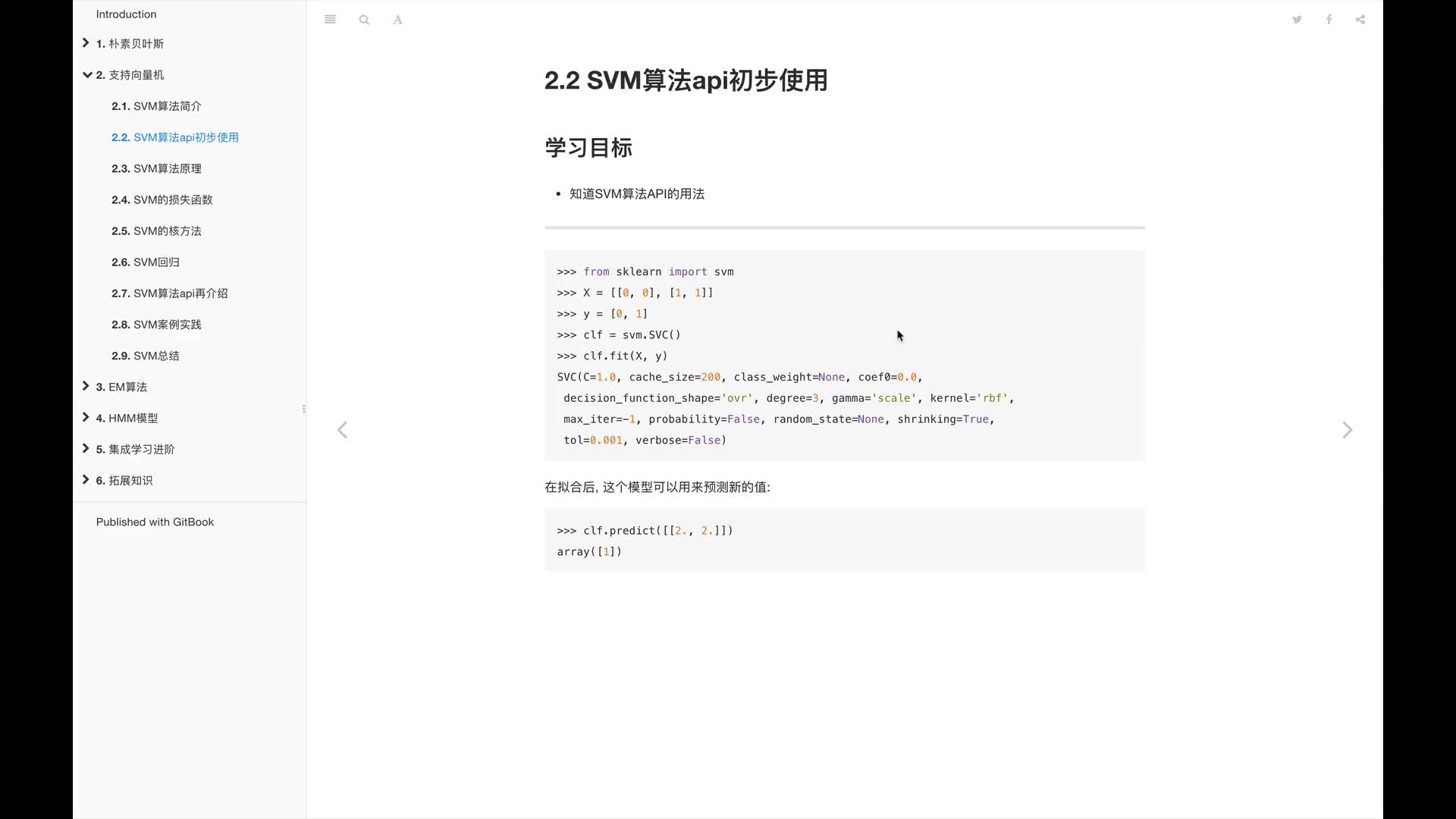This screenshot has height=819, width=1456.
Task: Select the Introduction menu item
Action: click(126, 13)
